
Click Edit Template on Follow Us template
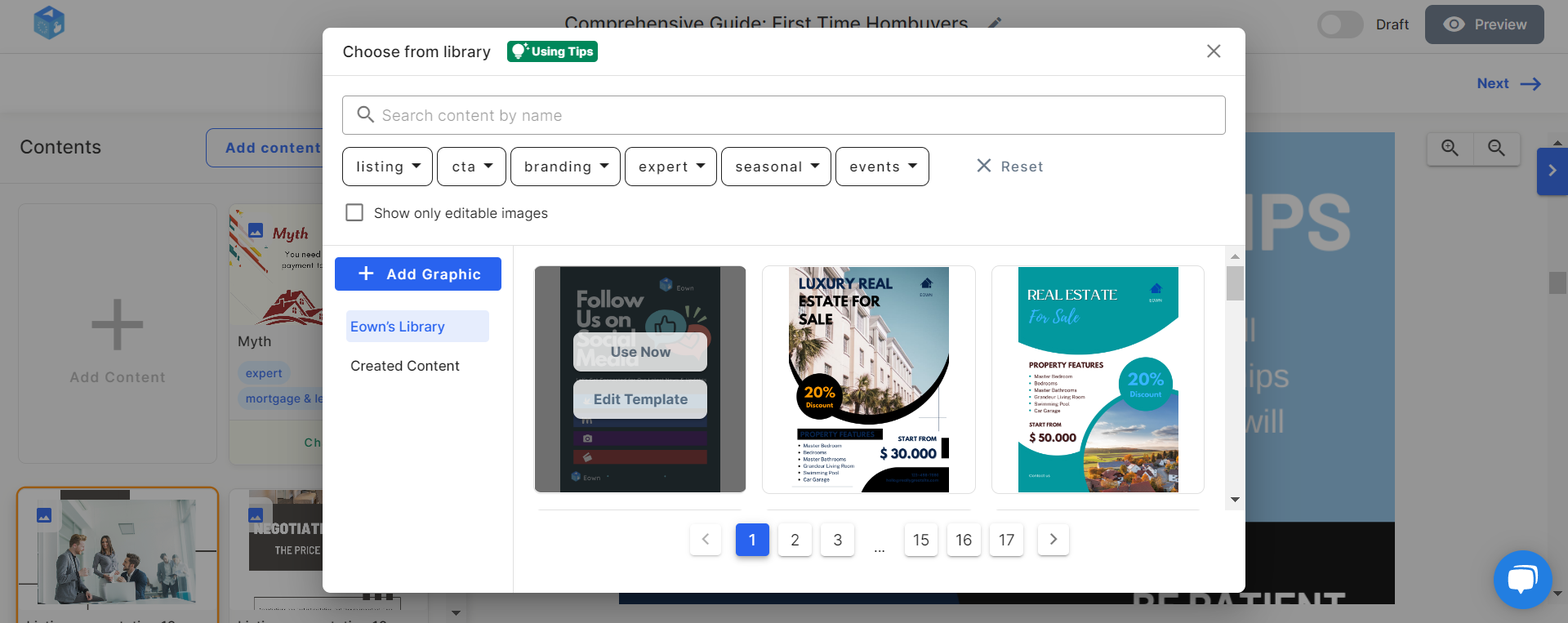pos(640,399)
